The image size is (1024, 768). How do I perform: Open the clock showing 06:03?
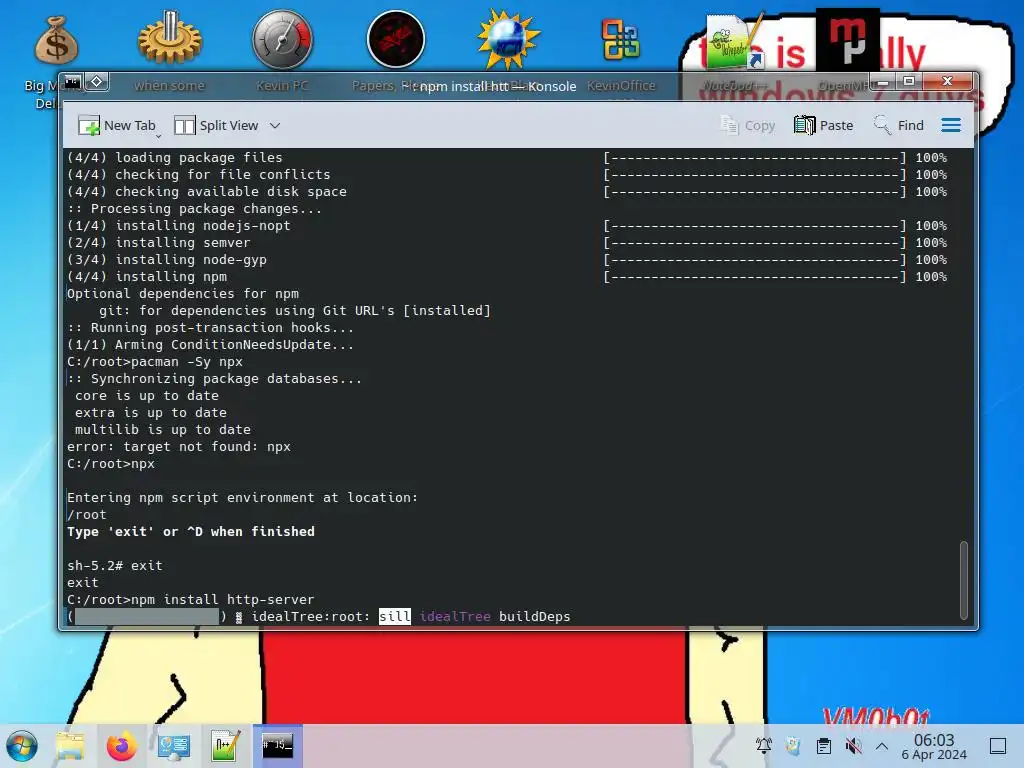(934, 746)
